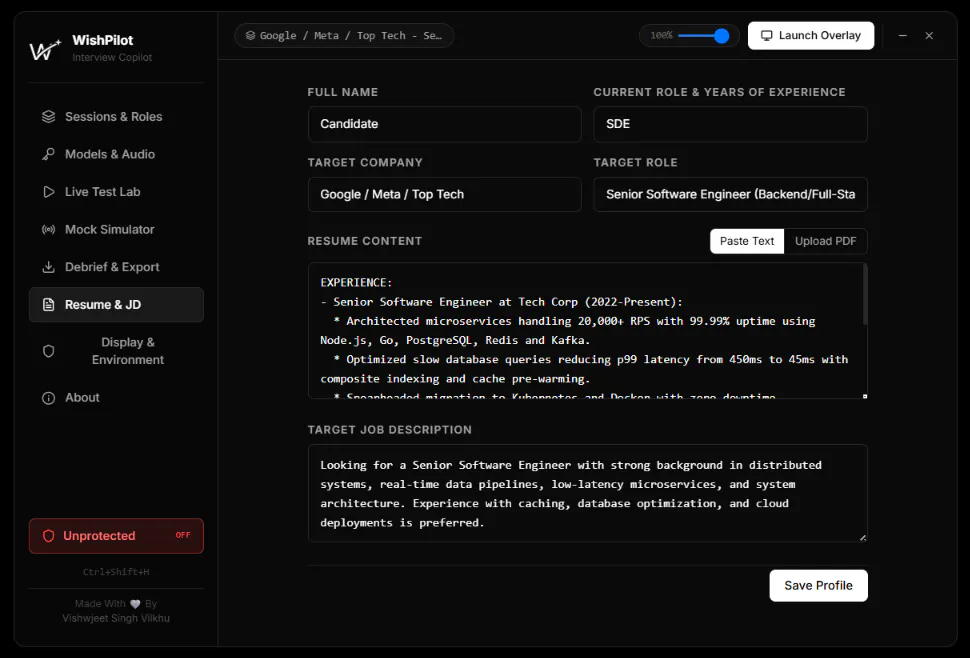Click the 100% opacity value label

point(661,35)
